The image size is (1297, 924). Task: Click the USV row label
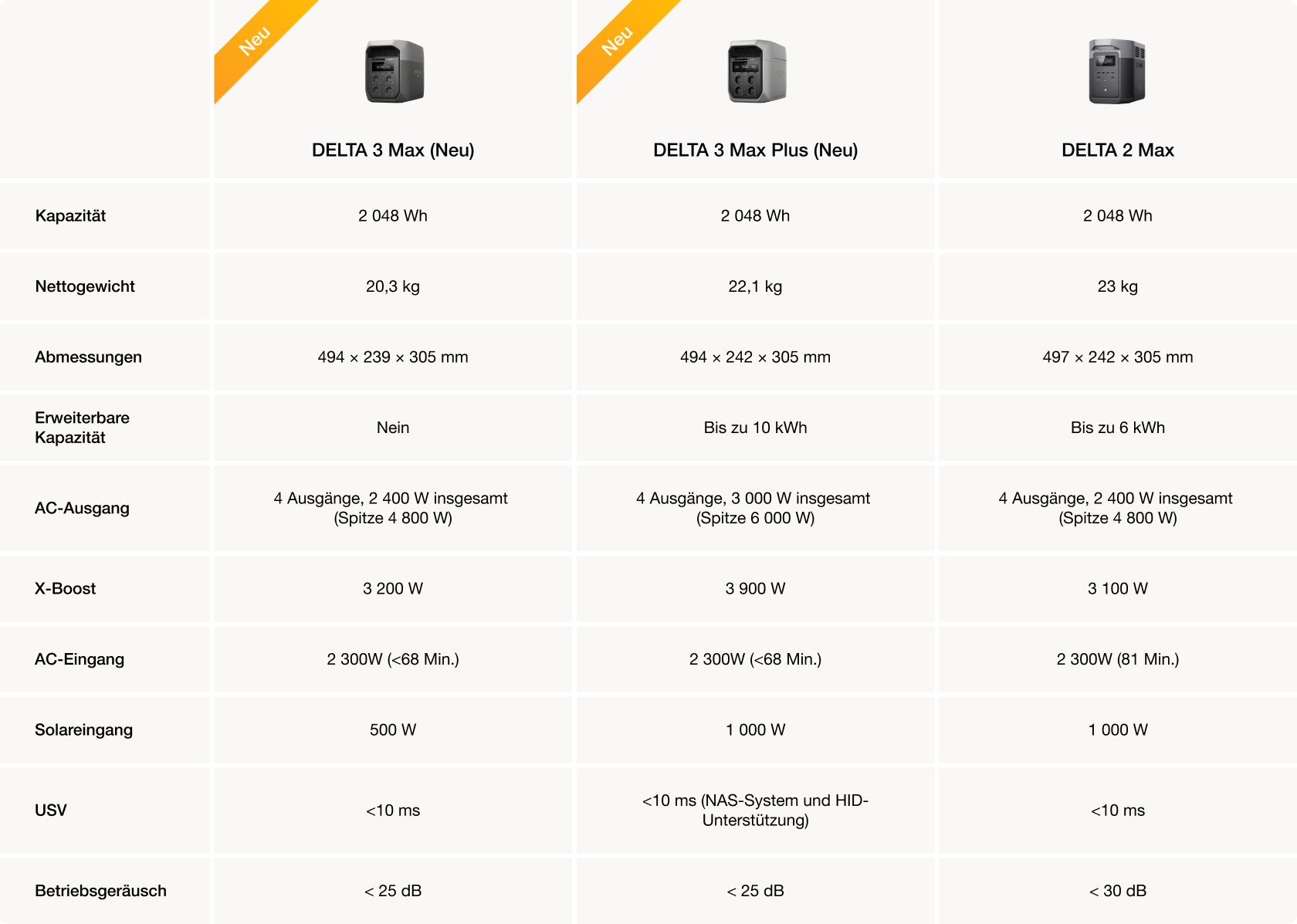[51, 811]
